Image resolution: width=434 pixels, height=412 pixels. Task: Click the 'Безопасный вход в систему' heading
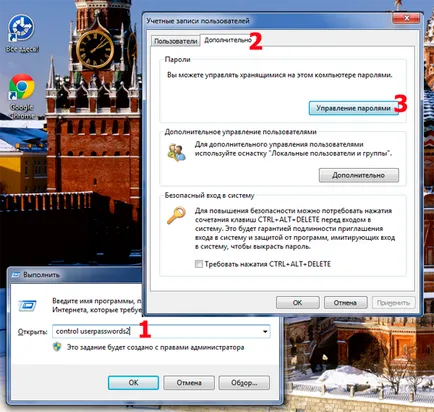pyautogui.click(x=209, y=195)
